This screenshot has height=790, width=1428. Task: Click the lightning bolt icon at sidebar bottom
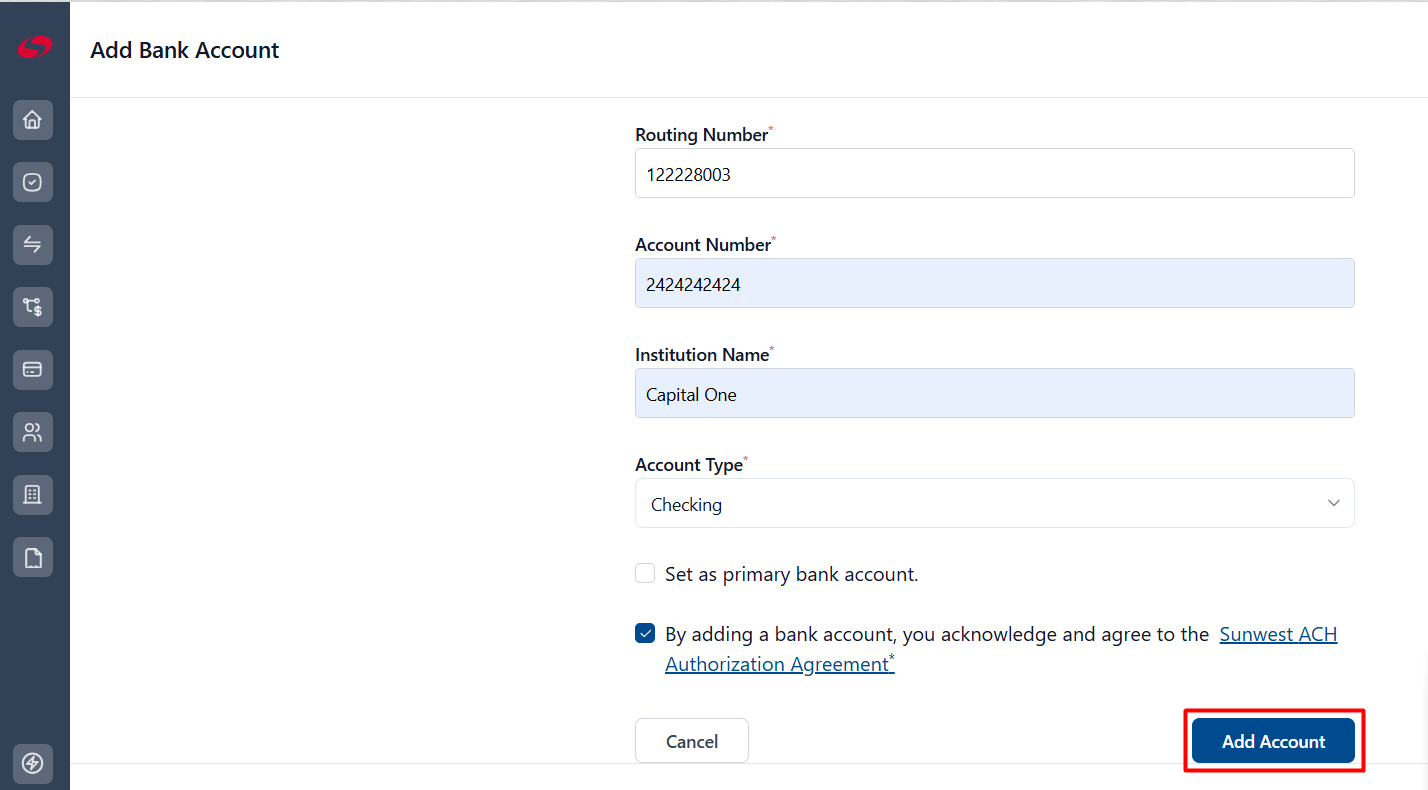[33, 764]
